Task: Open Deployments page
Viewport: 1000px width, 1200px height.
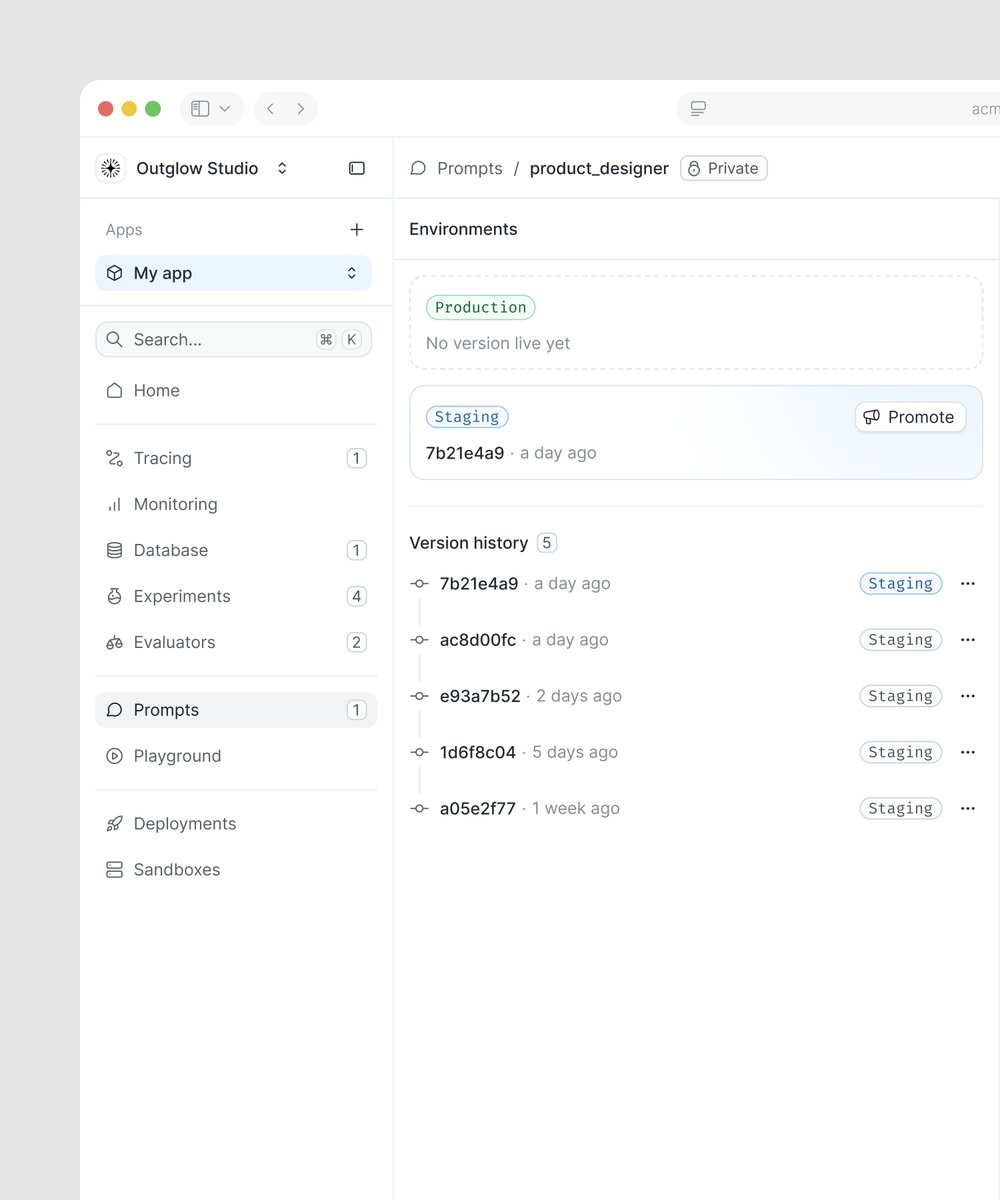Action: coord(236,824)
